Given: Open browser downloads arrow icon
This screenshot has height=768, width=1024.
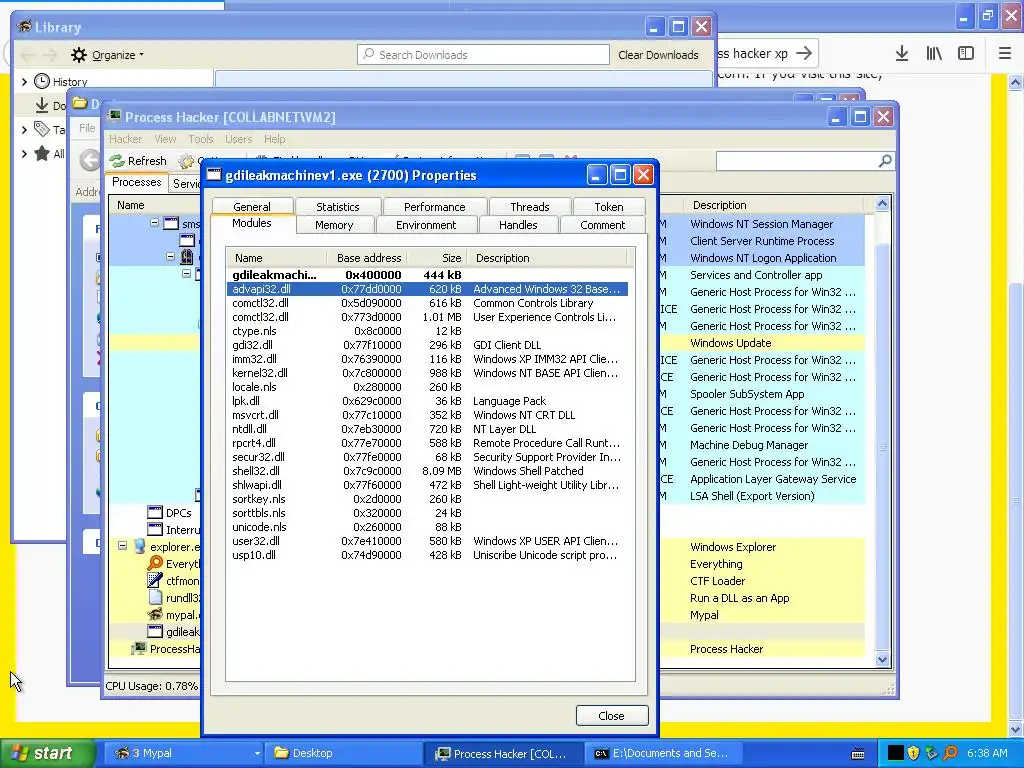Looking at the screenshot, I should click(902, 54).
